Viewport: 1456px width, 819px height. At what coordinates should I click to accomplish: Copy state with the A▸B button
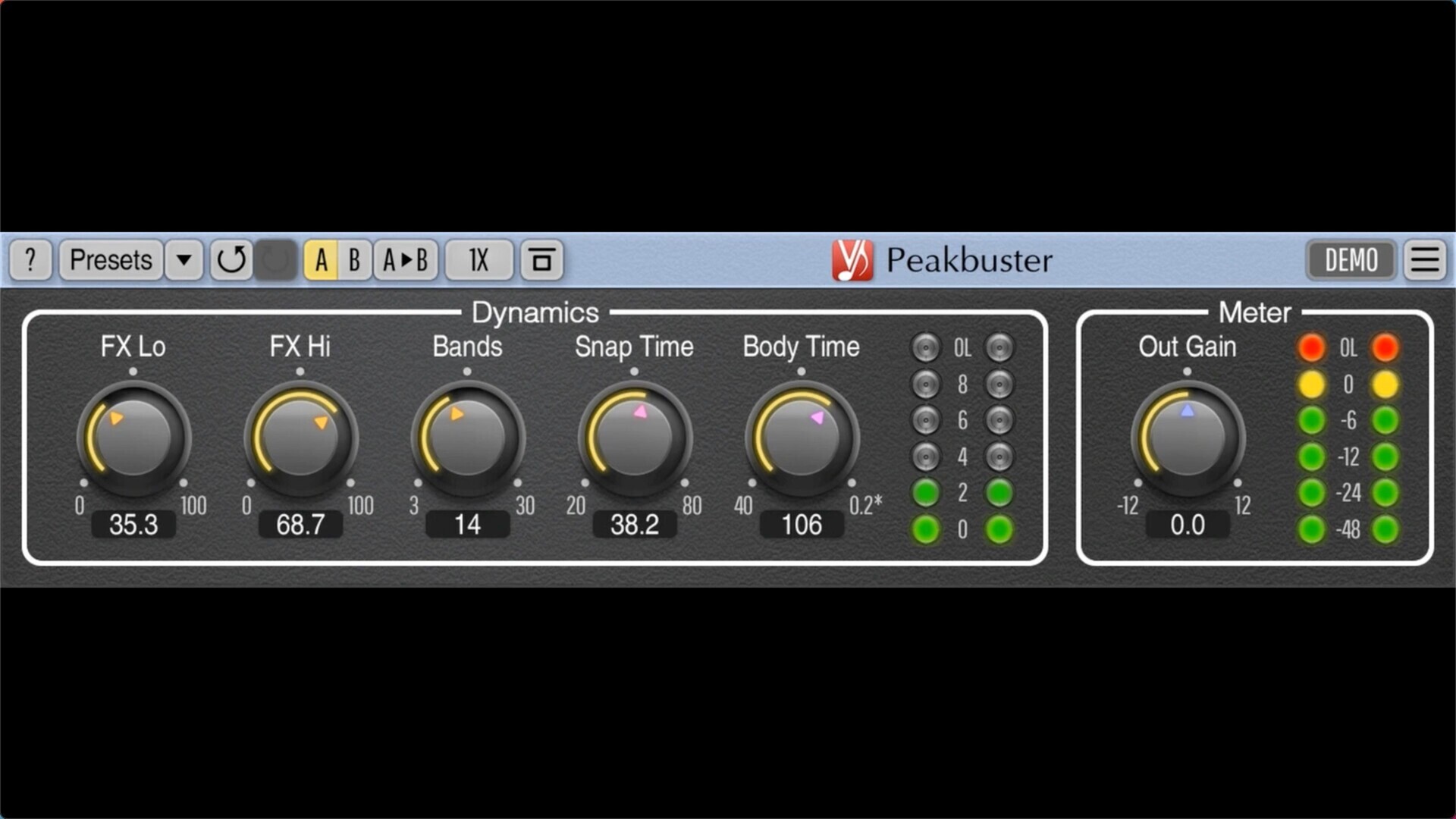[x=406, y=260]
